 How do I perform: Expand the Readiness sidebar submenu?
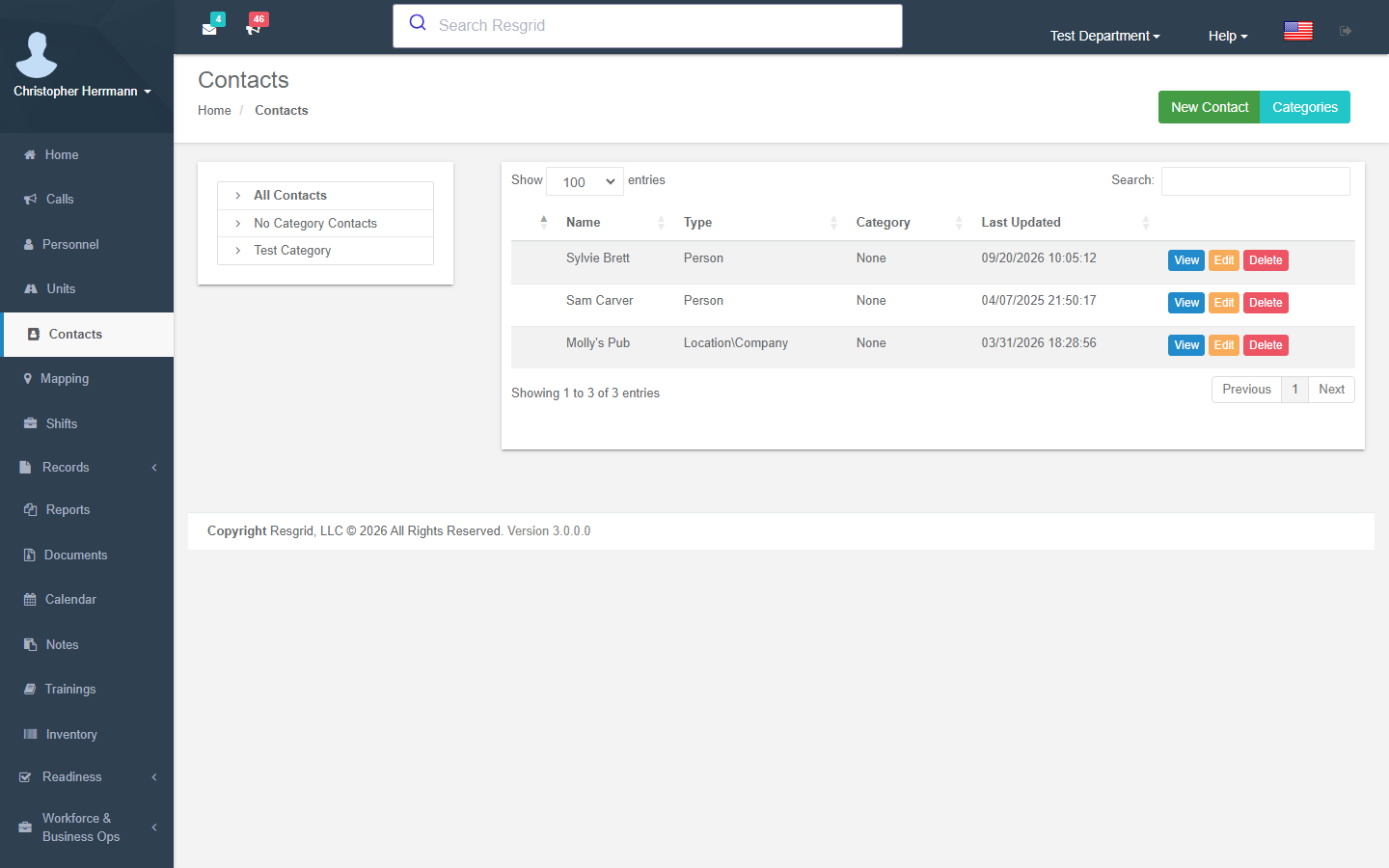click(x=87, y=777)
